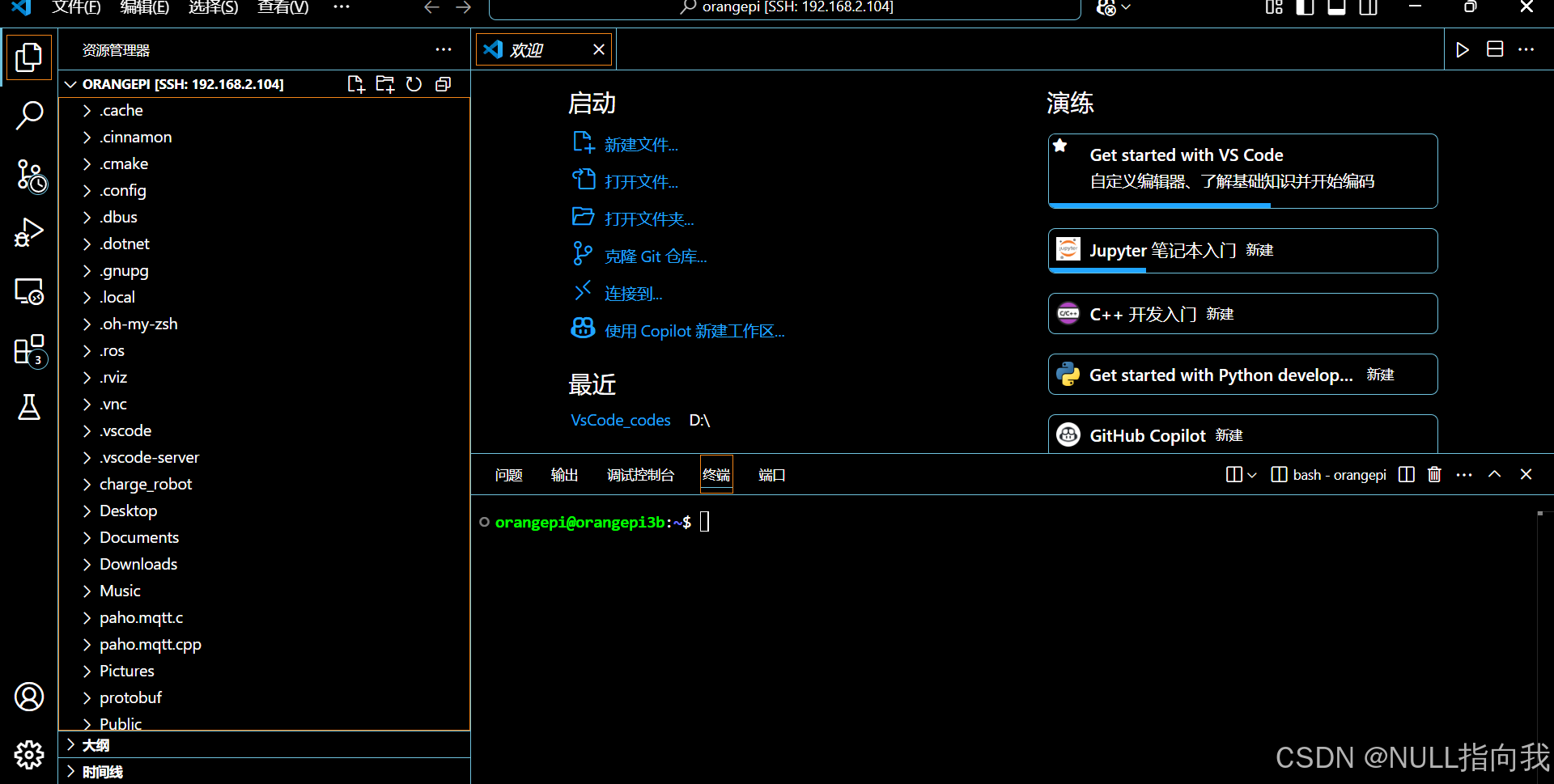Open Get started with VS Code walkthrough
This screenshot has width=1554, height=784.
pyautogui.click(x=1242, y=171)
